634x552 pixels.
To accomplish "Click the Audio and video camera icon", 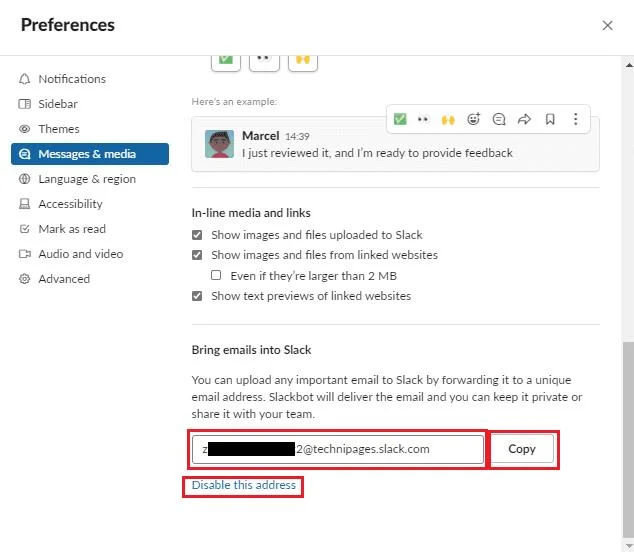I will point(25,254).
